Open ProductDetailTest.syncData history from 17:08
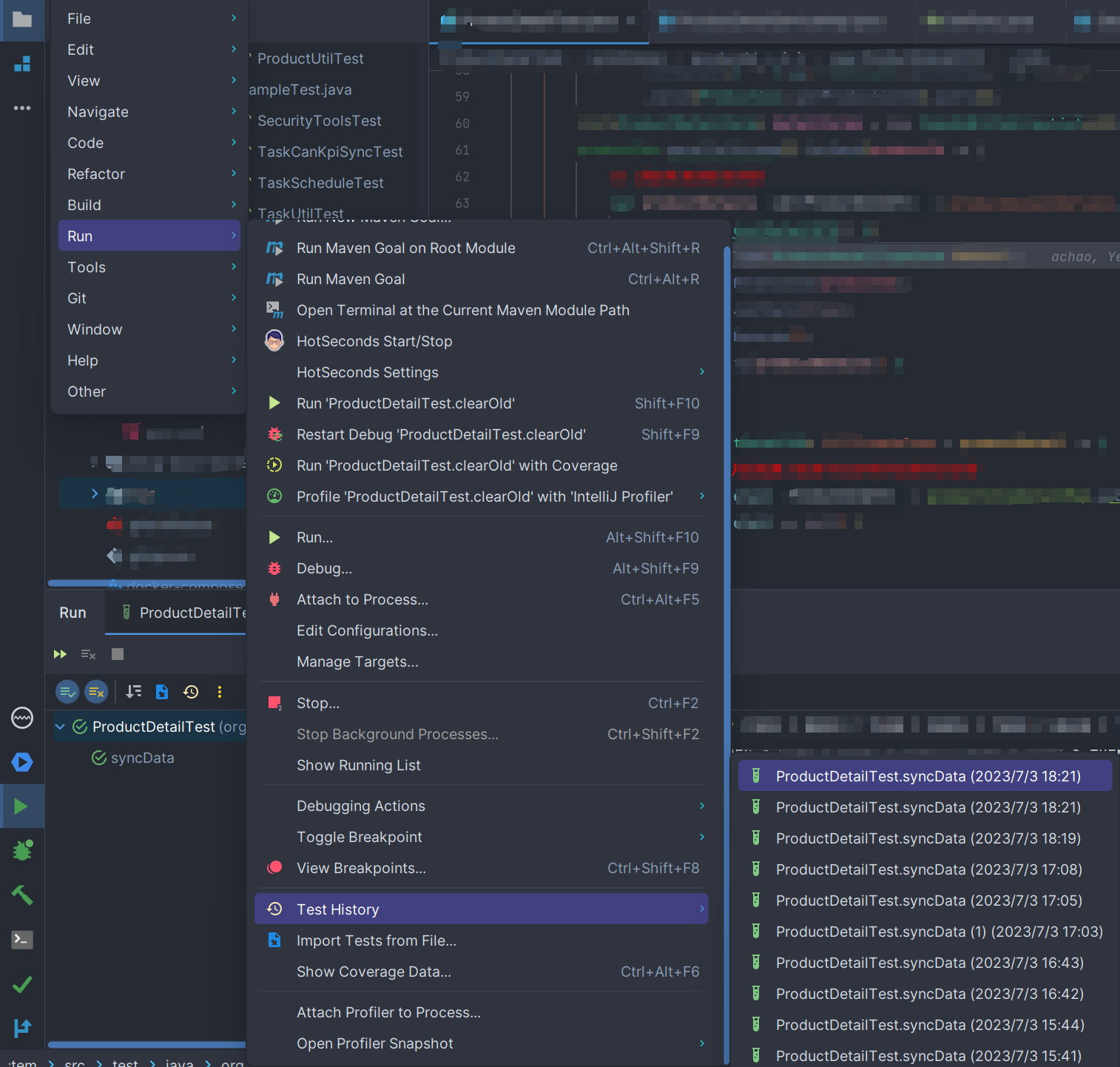This screenshot has height=1067, width=1120. 928,869
